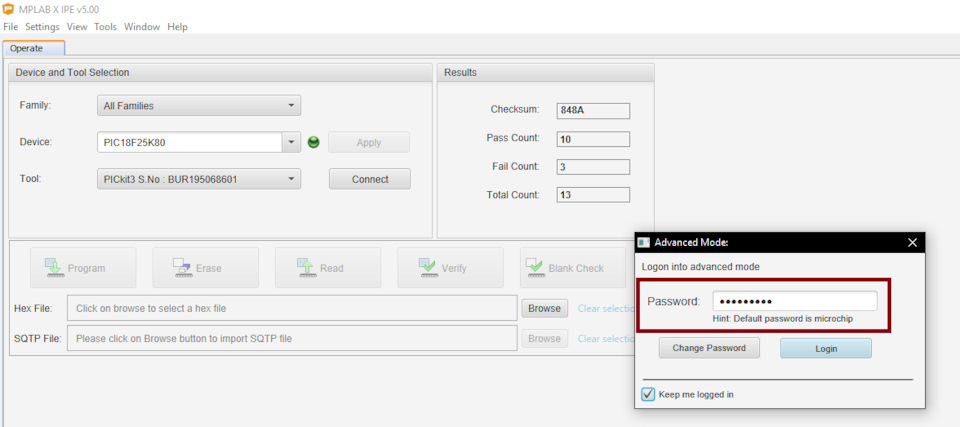Open the Family dropdown
The image size is (960, 427).
[x=199, y=105]
